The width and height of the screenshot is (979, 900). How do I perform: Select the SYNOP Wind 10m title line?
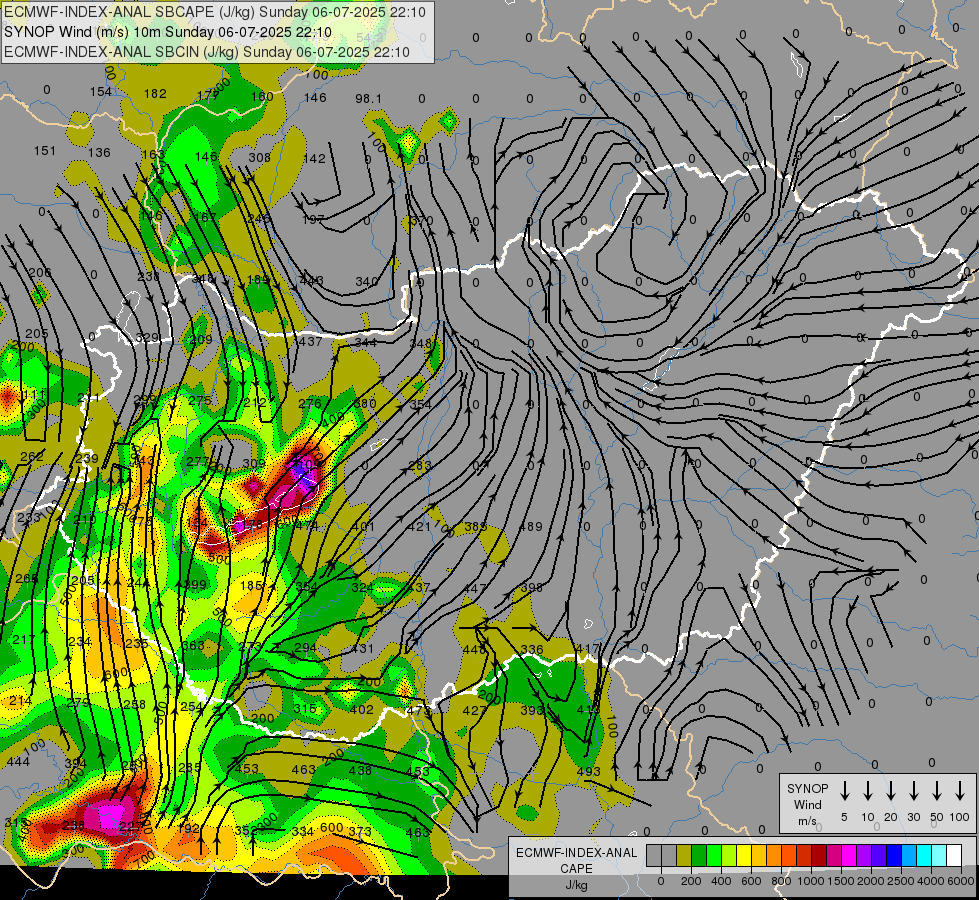(x=168, y=32)
